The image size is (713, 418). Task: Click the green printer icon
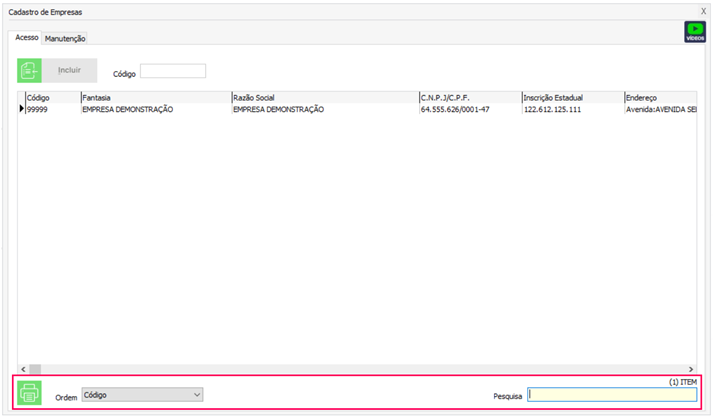pyautogui.click(x=30, y=393)
